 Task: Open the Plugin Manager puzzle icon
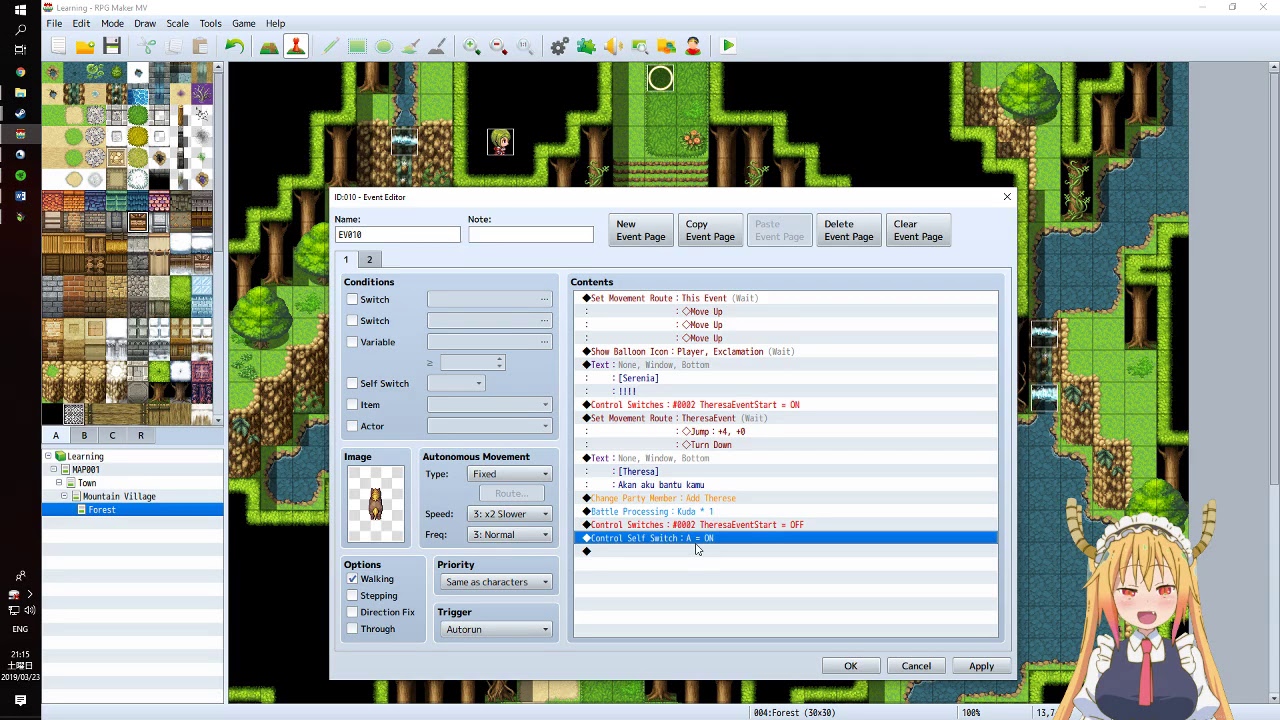coord(586,46)
